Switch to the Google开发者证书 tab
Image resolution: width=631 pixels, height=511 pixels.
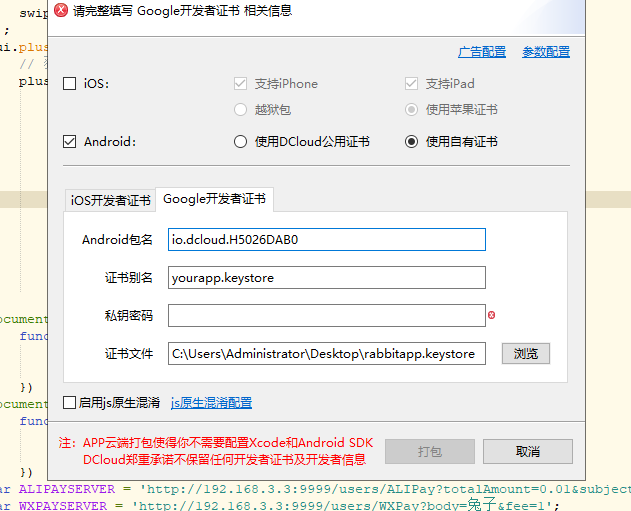pyautogui.click(x=214, y=199)
